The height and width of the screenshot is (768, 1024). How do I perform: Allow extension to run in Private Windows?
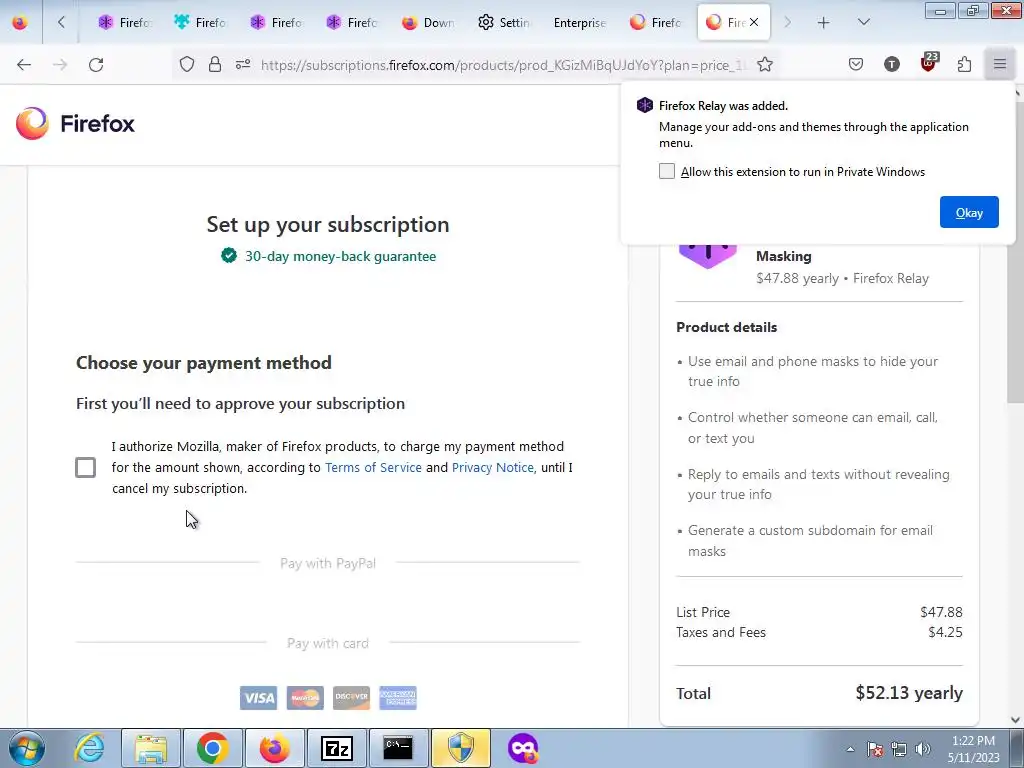[667, 171]
